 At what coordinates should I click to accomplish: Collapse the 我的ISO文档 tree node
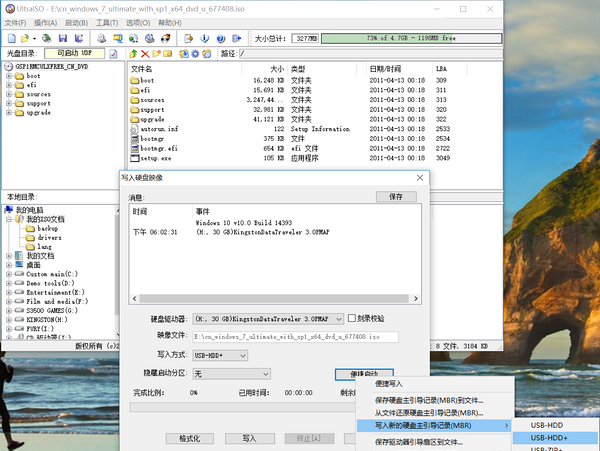(9, 219)
